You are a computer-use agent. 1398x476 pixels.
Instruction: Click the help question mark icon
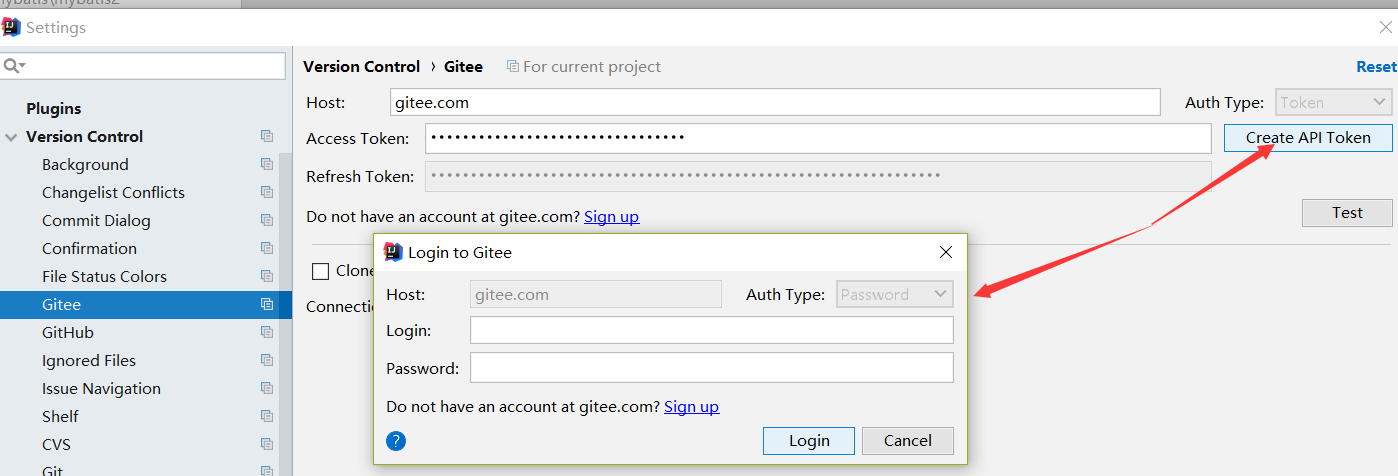(396, 441)
